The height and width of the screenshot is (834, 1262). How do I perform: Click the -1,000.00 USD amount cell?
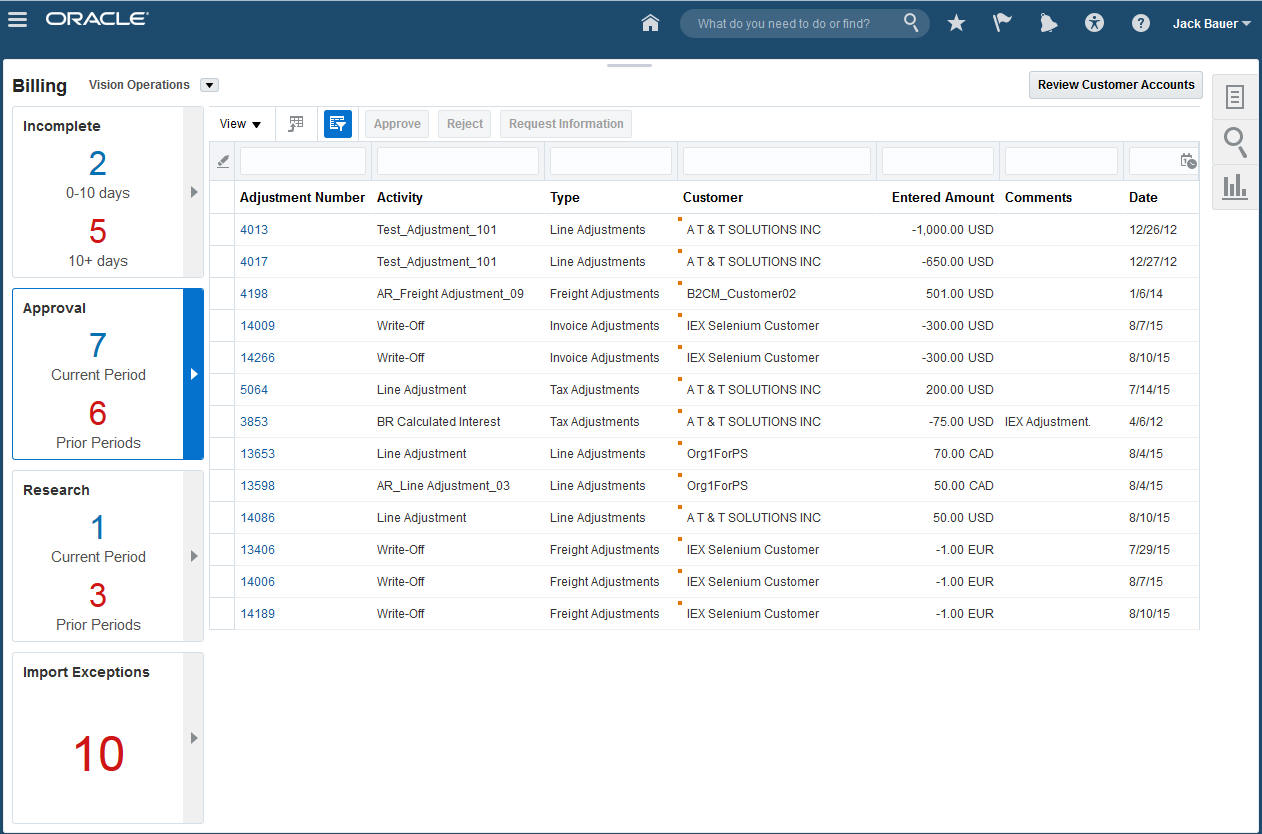(953, 230)
